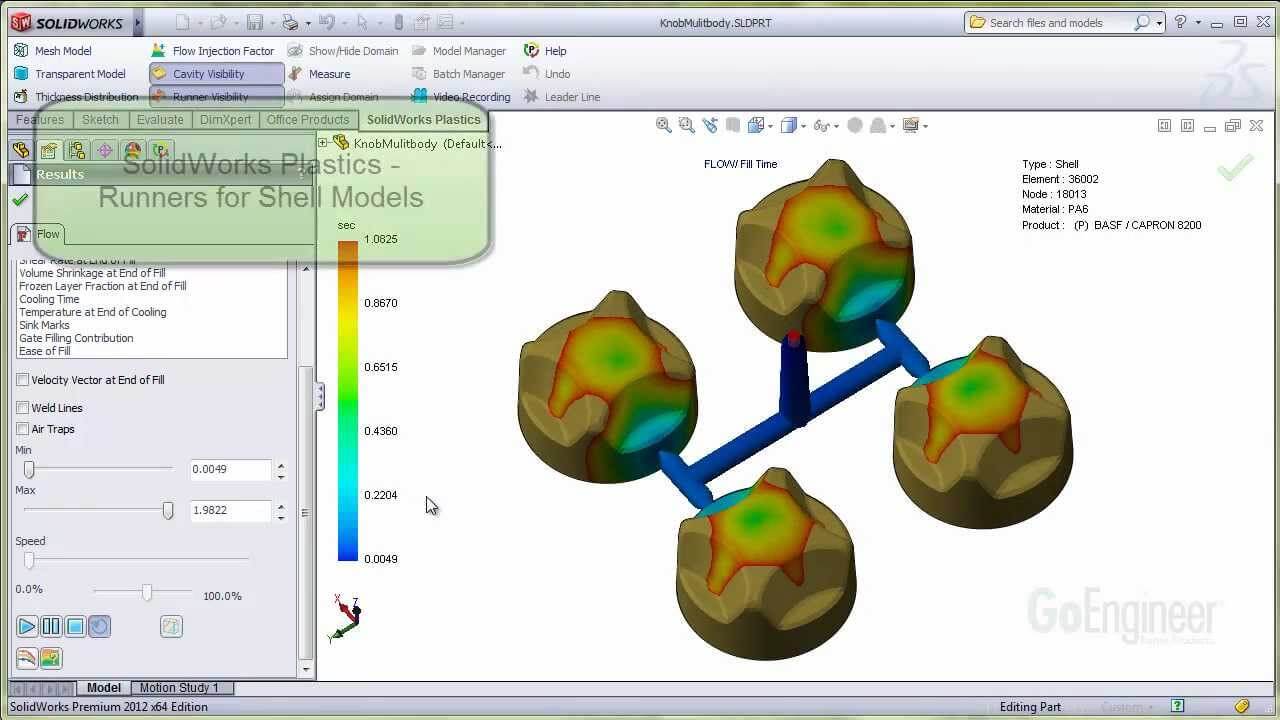1280x720 pixels.
Task: Open the ConfigurationManager tab icon
Action: (76, 151)
